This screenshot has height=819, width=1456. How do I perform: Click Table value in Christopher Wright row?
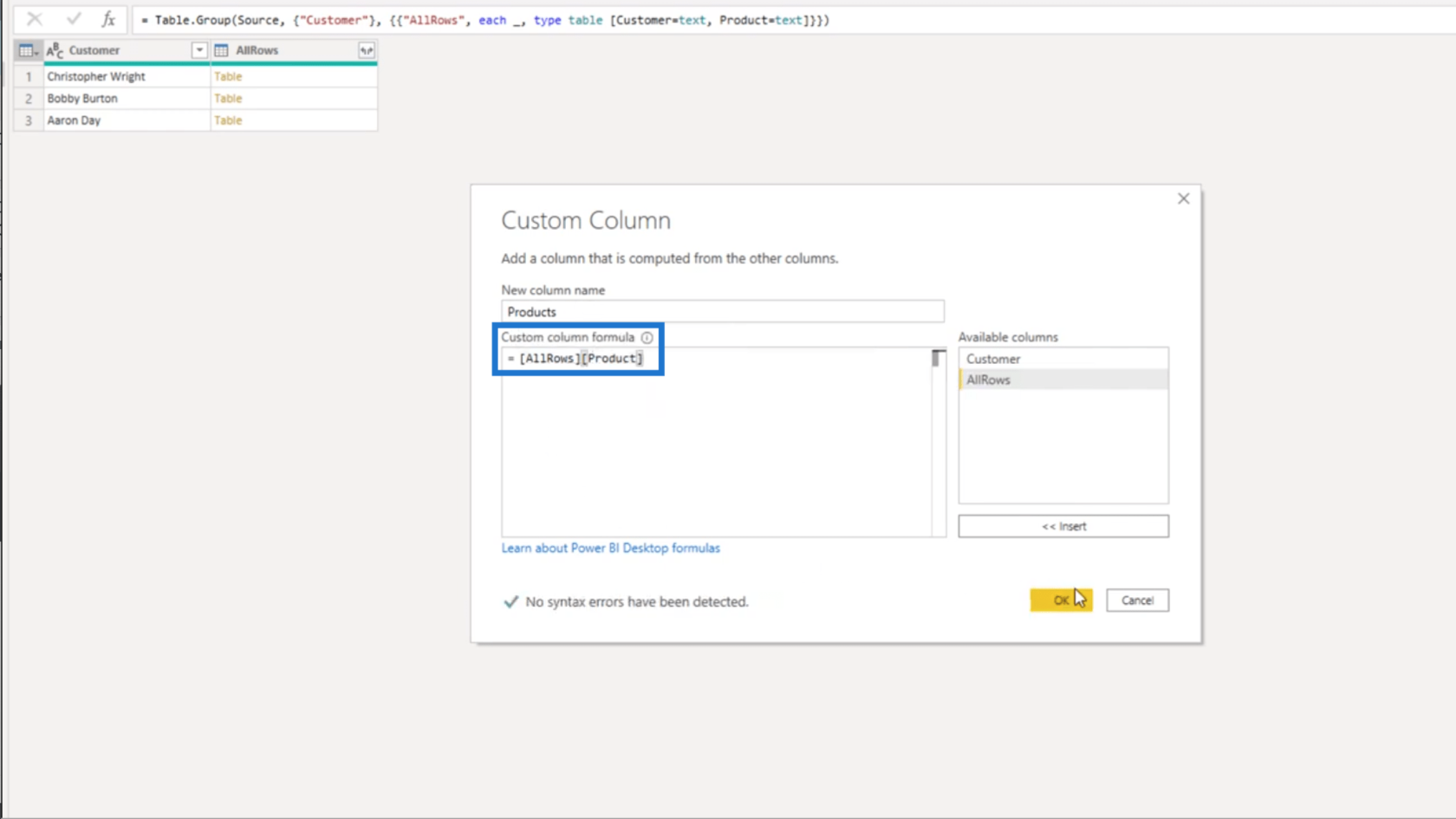(x=228, y=76)
